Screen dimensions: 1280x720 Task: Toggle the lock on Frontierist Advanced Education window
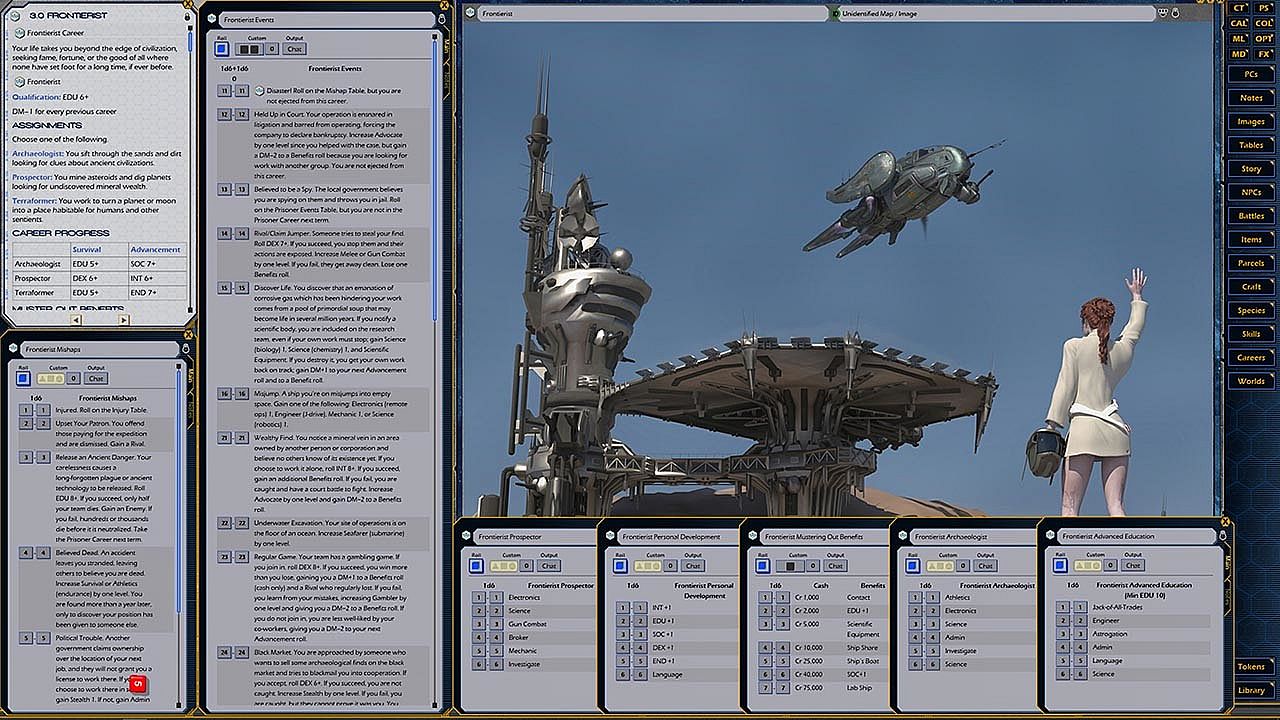(1222, 536)
